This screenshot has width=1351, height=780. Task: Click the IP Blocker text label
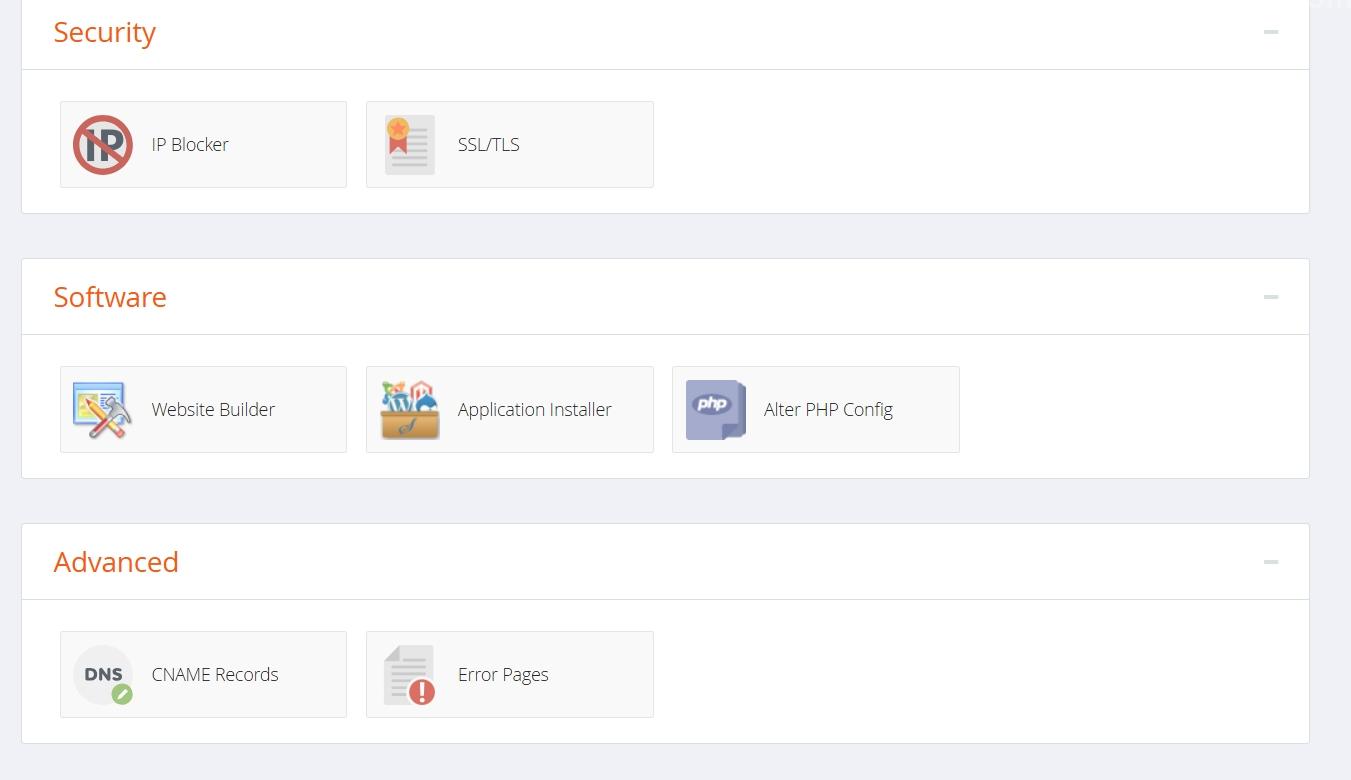(190, 144)
